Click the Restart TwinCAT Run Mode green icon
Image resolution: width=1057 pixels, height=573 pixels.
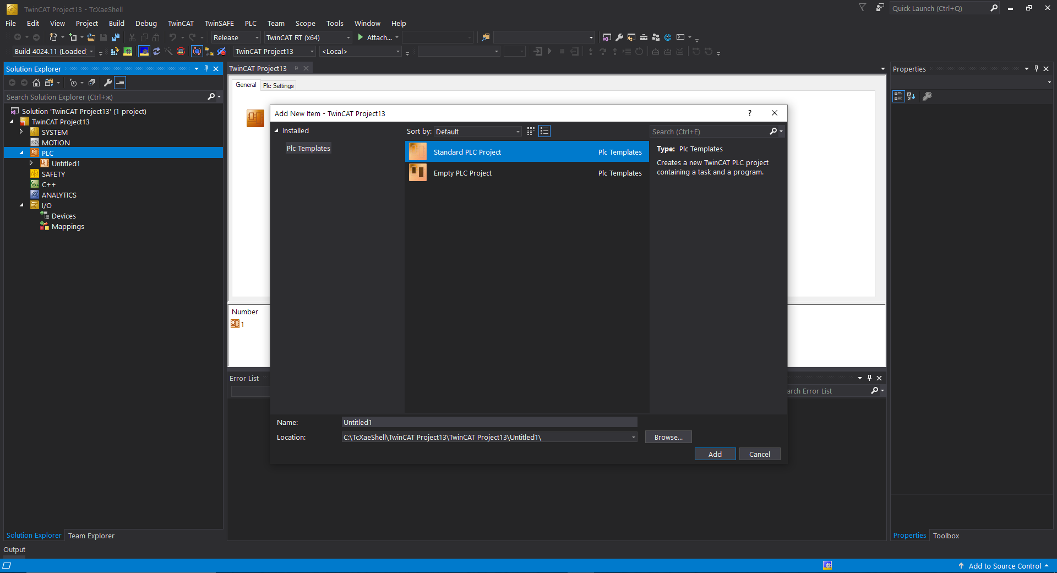[x=127, y=51]
